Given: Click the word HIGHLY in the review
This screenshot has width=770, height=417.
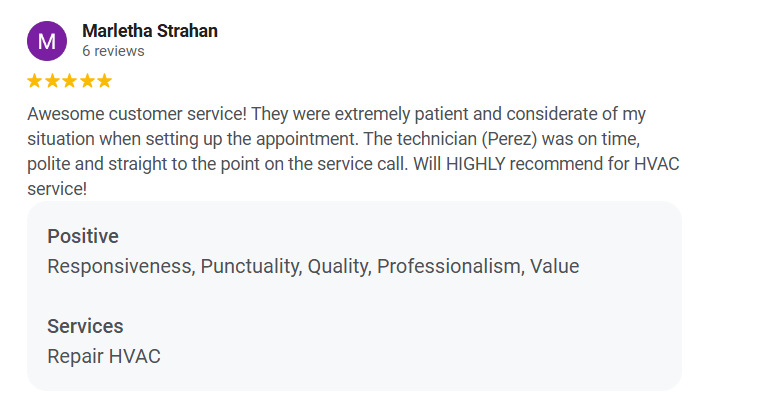Looking at the screenshot, I should [x=475, y=164].
